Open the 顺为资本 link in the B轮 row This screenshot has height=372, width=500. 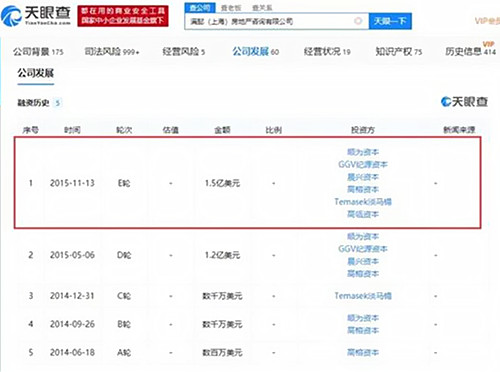(x=363, y=318)
